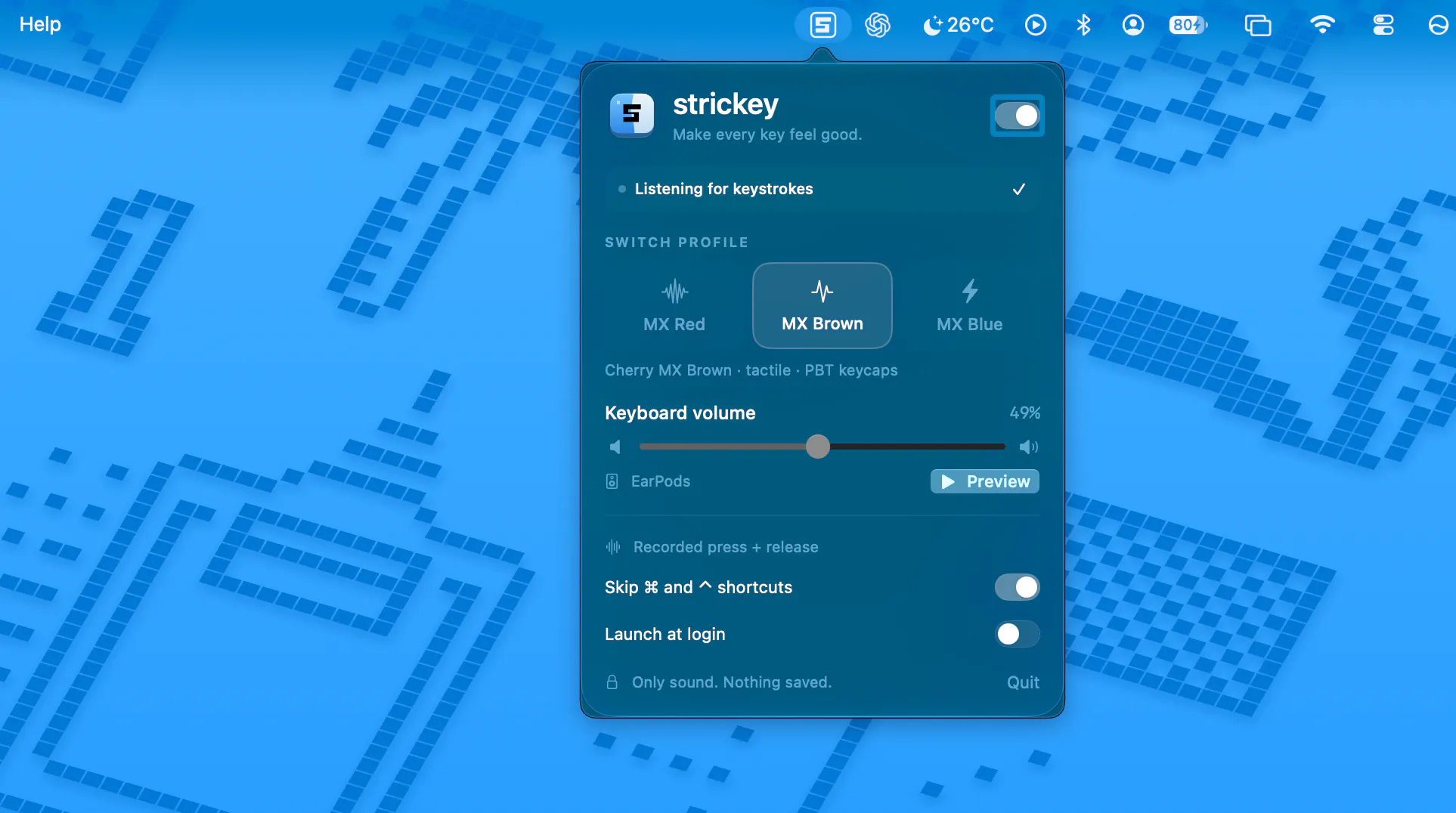This screenshot has width=1456, height=813.
Task: Click the strickey app logo in popover
Action: [x=632, y=115]
